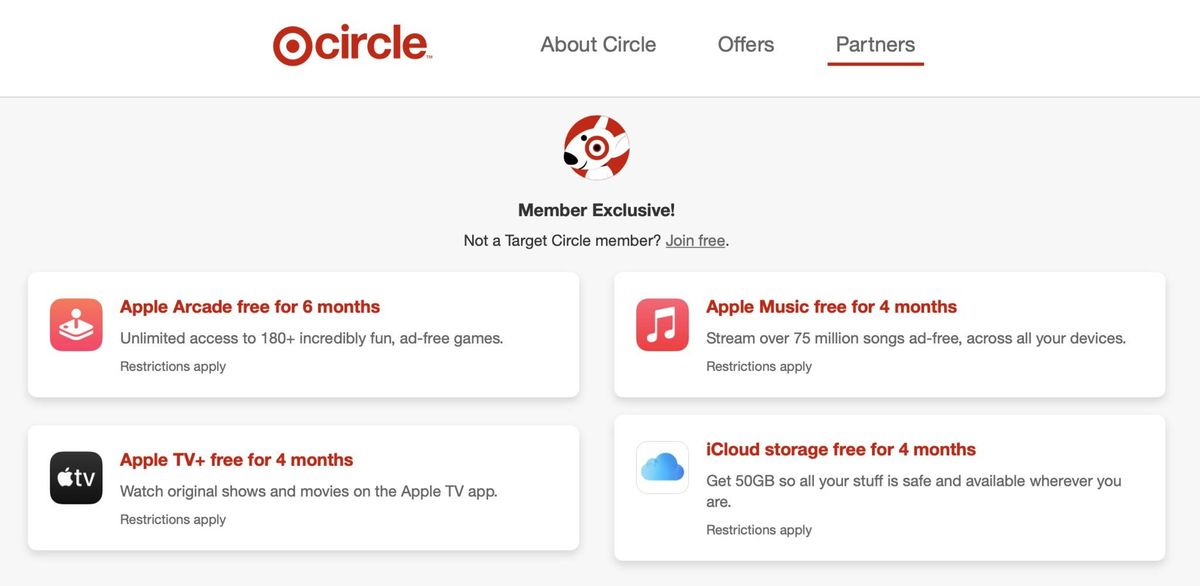Click Restrictions apply under Apple Music
This screenshot has width=1200, height=586.
click(758, 365)
